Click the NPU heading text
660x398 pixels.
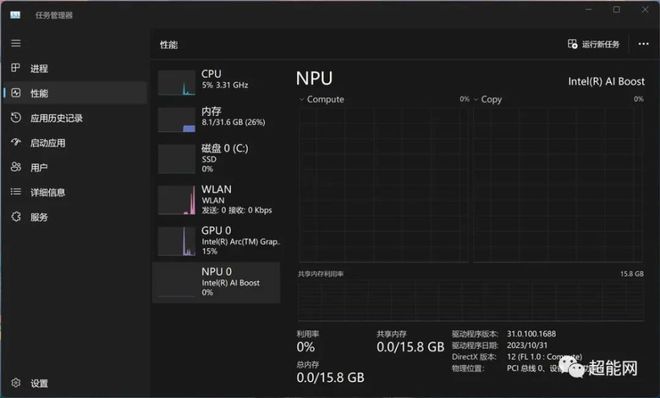point(314,78)
